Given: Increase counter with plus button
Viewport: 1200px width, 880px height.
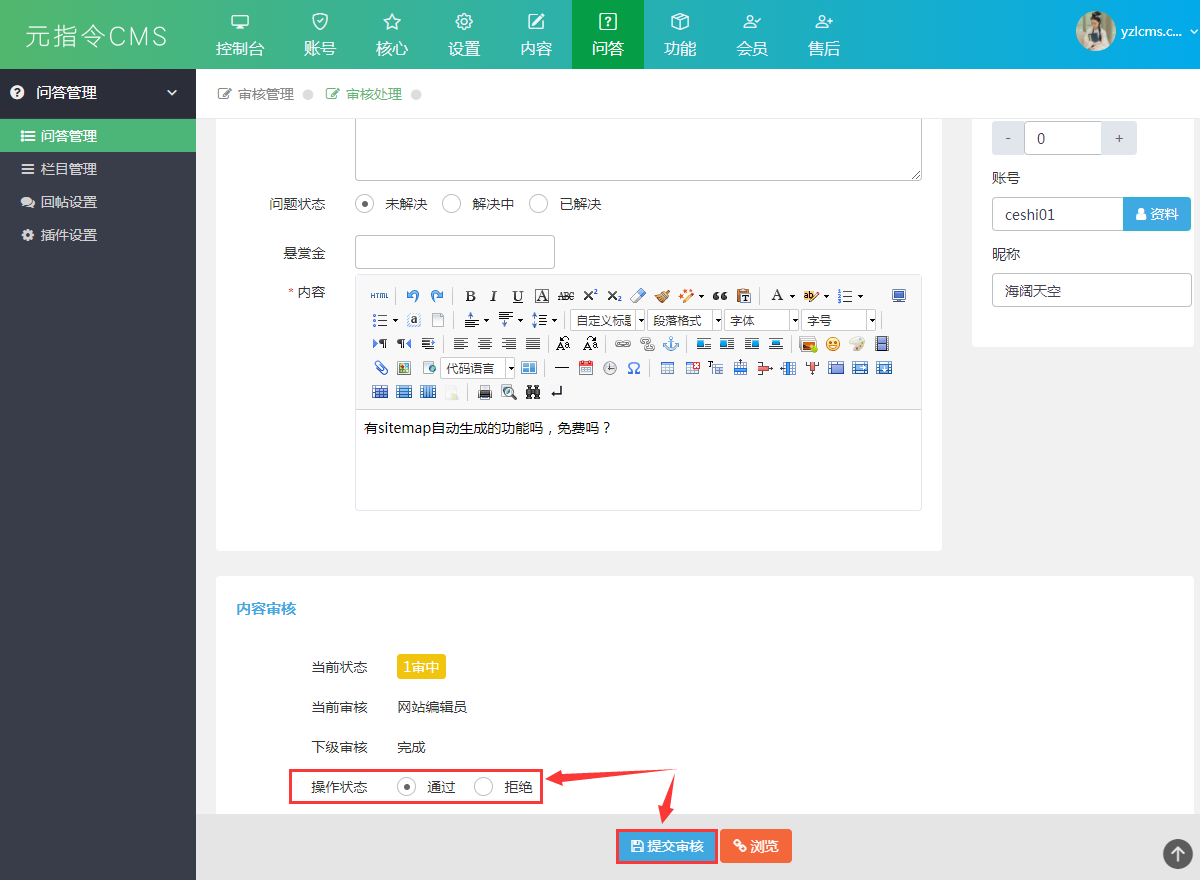Looking at the screenshot, I should pyautogui.click(x=1119, y=138).
